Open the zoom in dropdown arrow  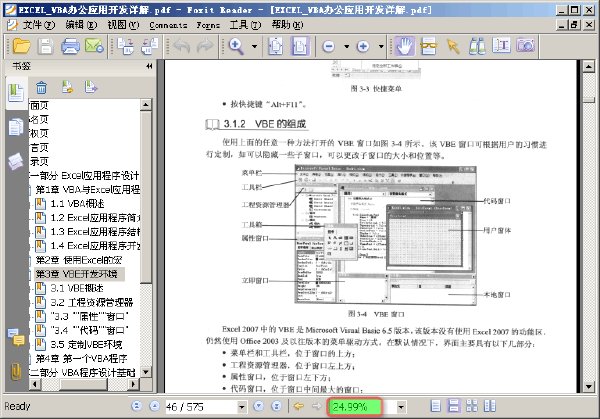tap(381, 46)
